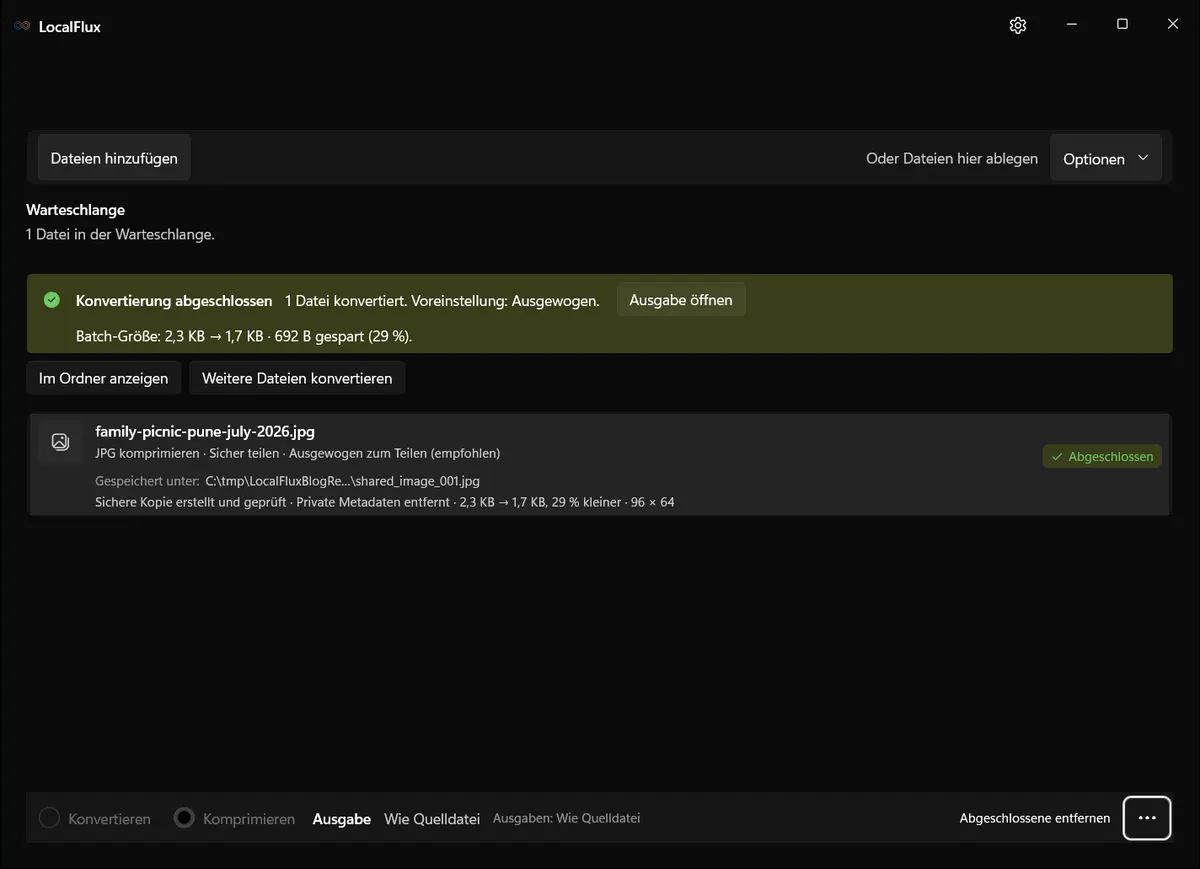The image size is (1200, 869).
Task: Click the 'Oder Dateien hier ablegen' drop hint
Action: (952, 158)
